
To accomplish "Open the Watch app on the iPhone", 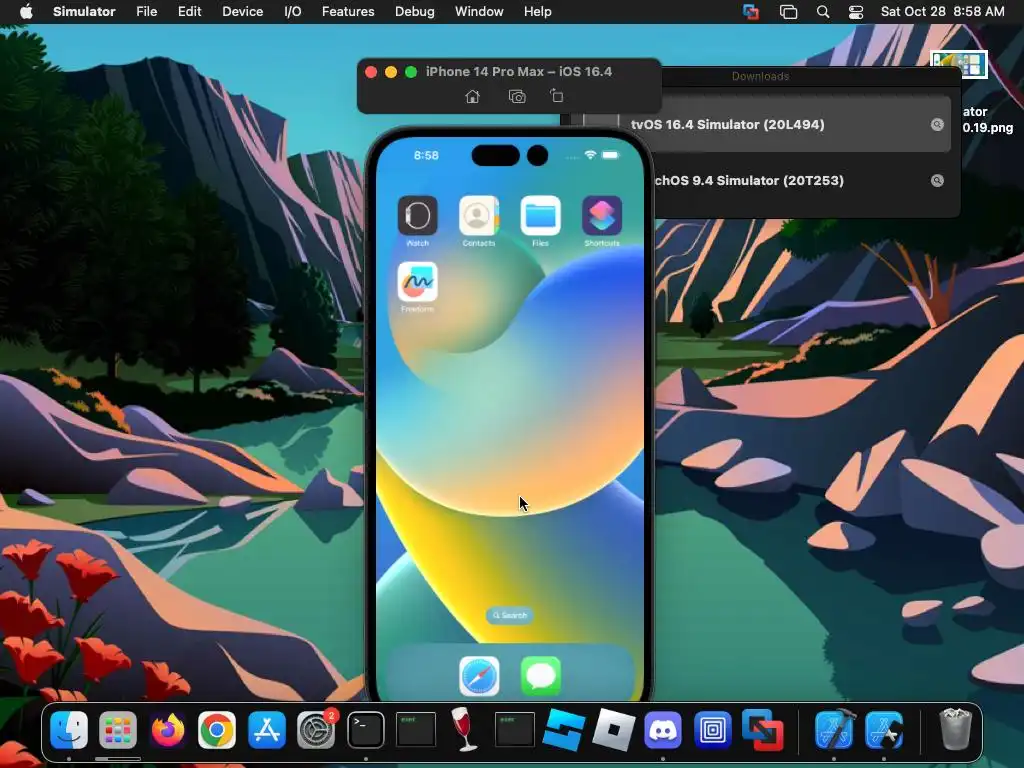I will (417, 216).
